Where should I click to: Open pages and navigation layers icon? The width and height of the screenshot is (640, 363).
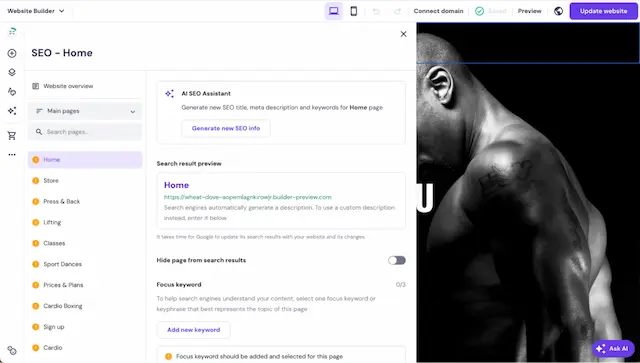[x=12, y=72]
